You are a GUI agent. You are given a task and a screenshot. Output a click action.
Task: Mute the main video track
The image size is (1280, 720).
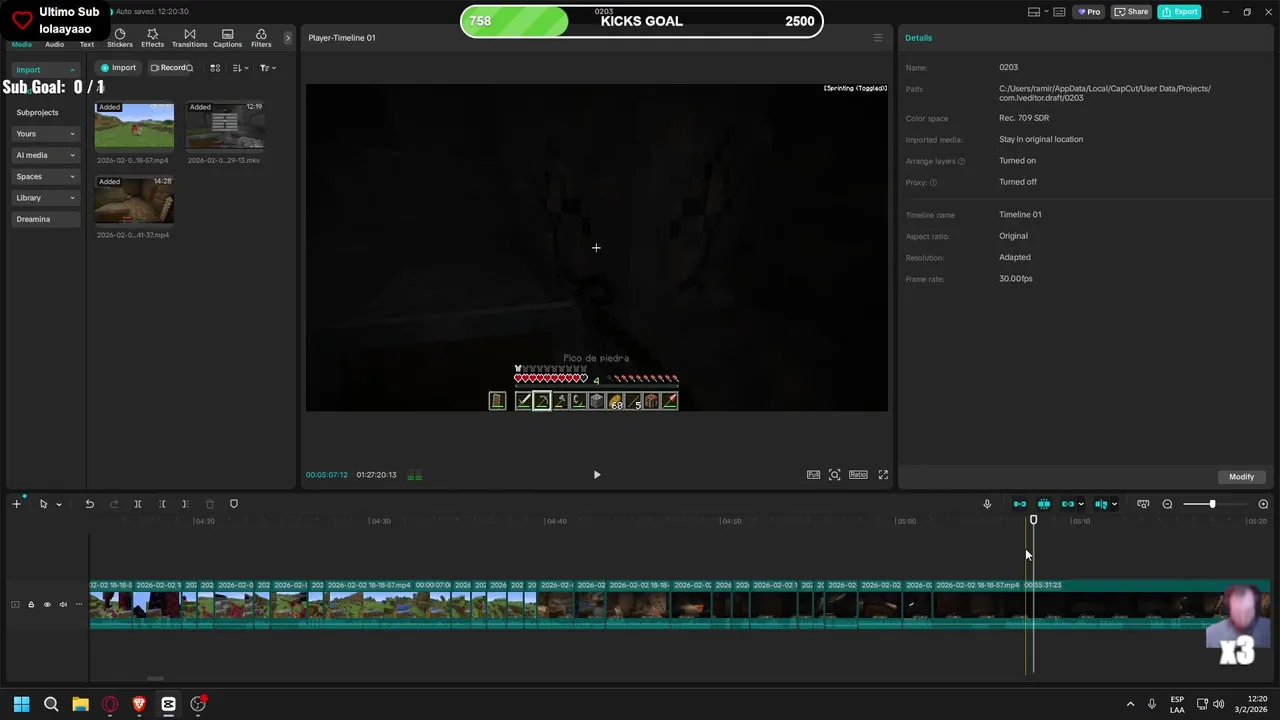(x=63, y=604)
